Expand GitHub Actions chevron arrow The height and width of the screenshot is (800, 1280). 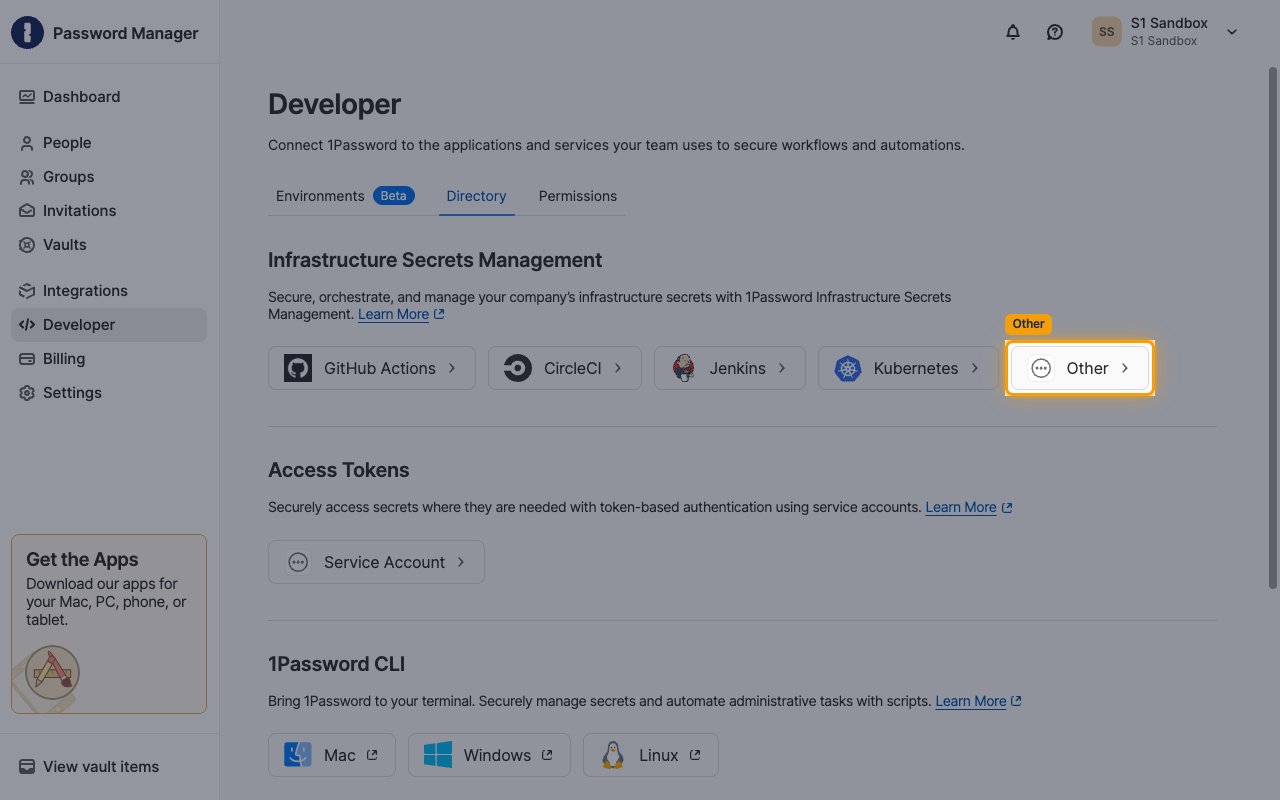click(x=452, y=368)
